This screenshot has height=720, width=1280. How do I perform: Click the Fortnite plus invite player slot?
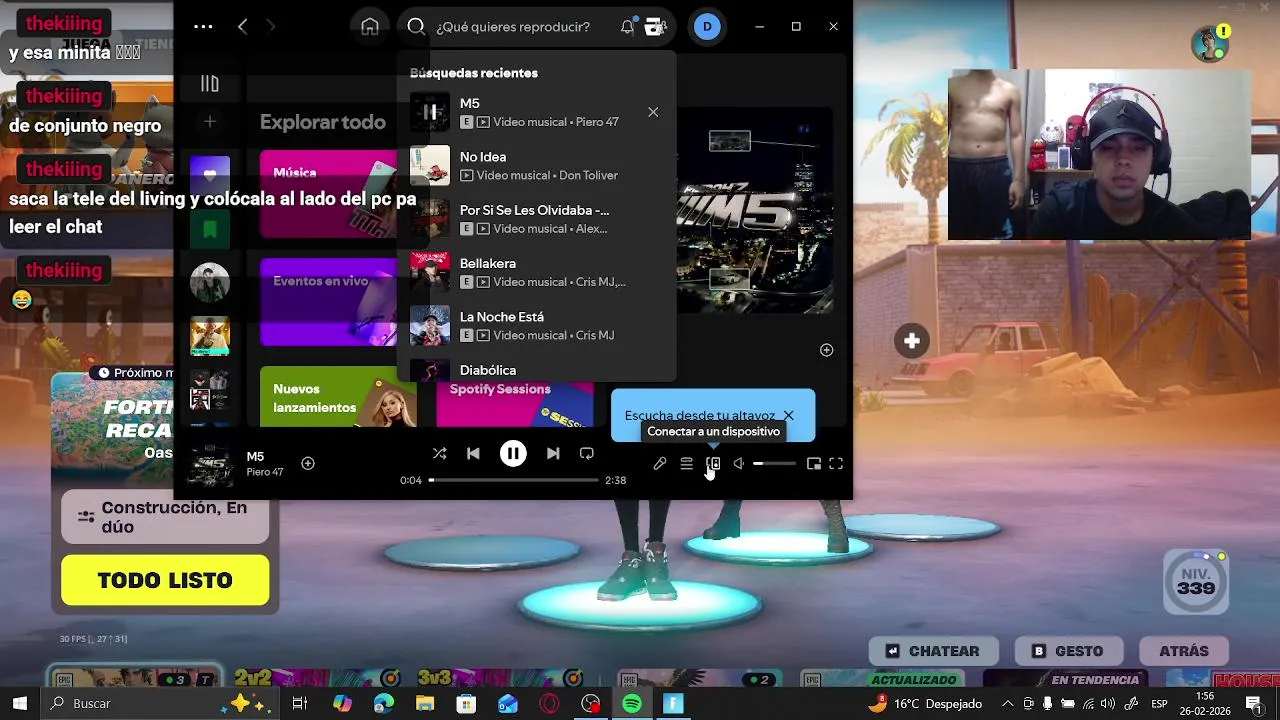pyautogui.click(x=912, y=341)
